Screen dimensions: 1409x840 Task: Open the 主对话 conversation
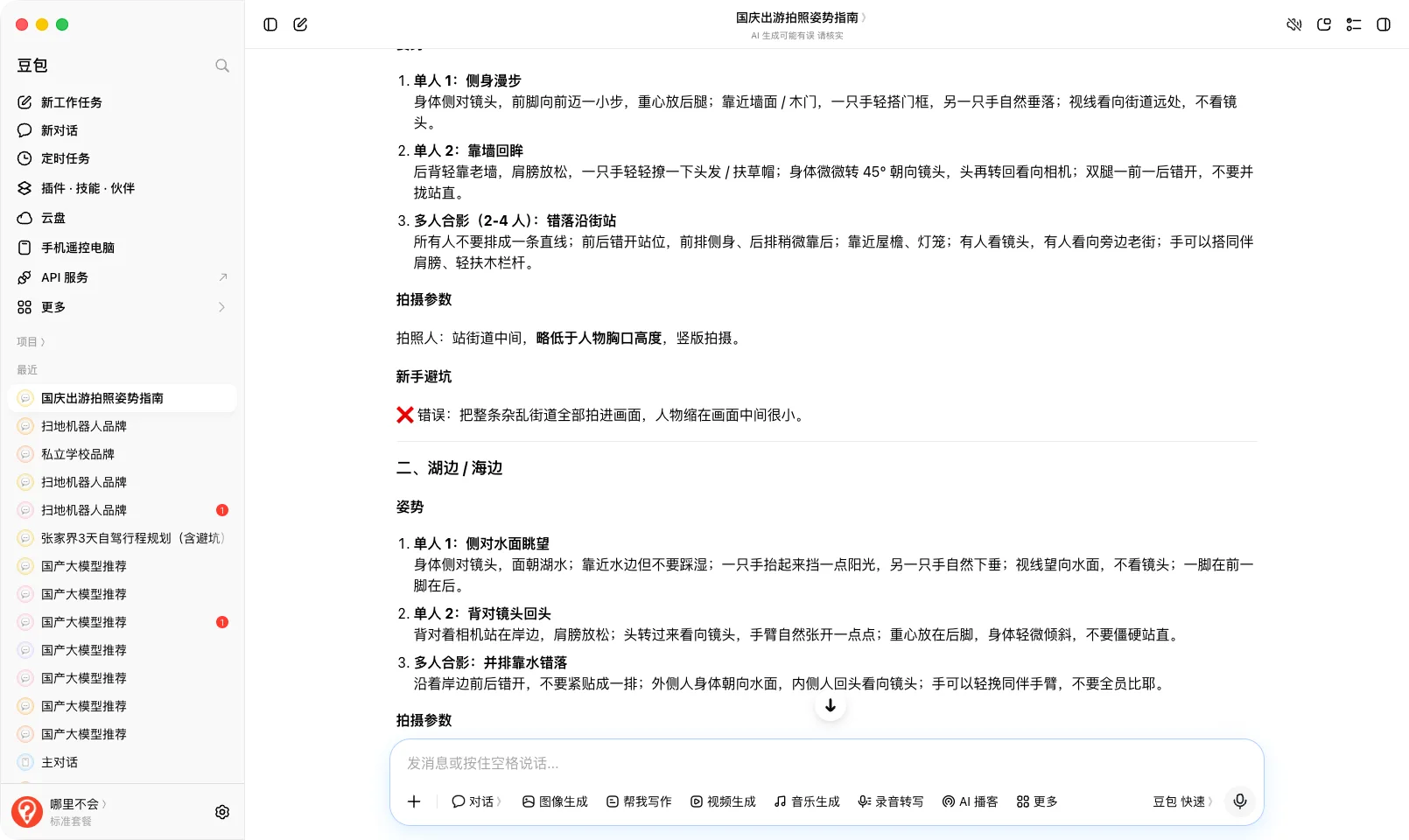coord(122,762)
